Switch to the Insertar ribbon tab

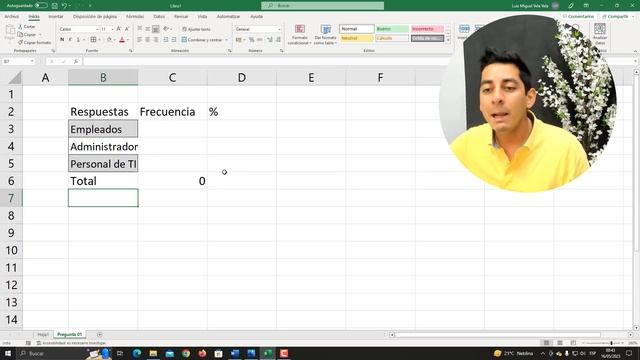56,16
